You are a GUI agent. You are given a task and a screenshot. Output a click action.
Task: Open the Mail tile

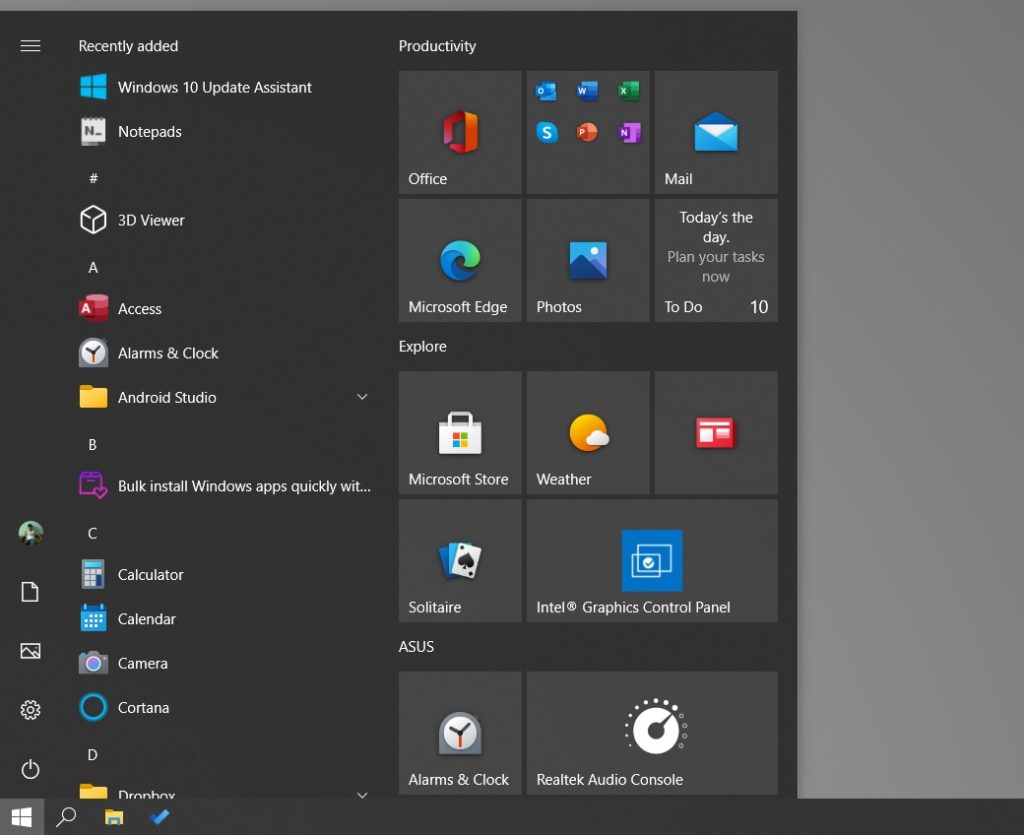(715, 131)
